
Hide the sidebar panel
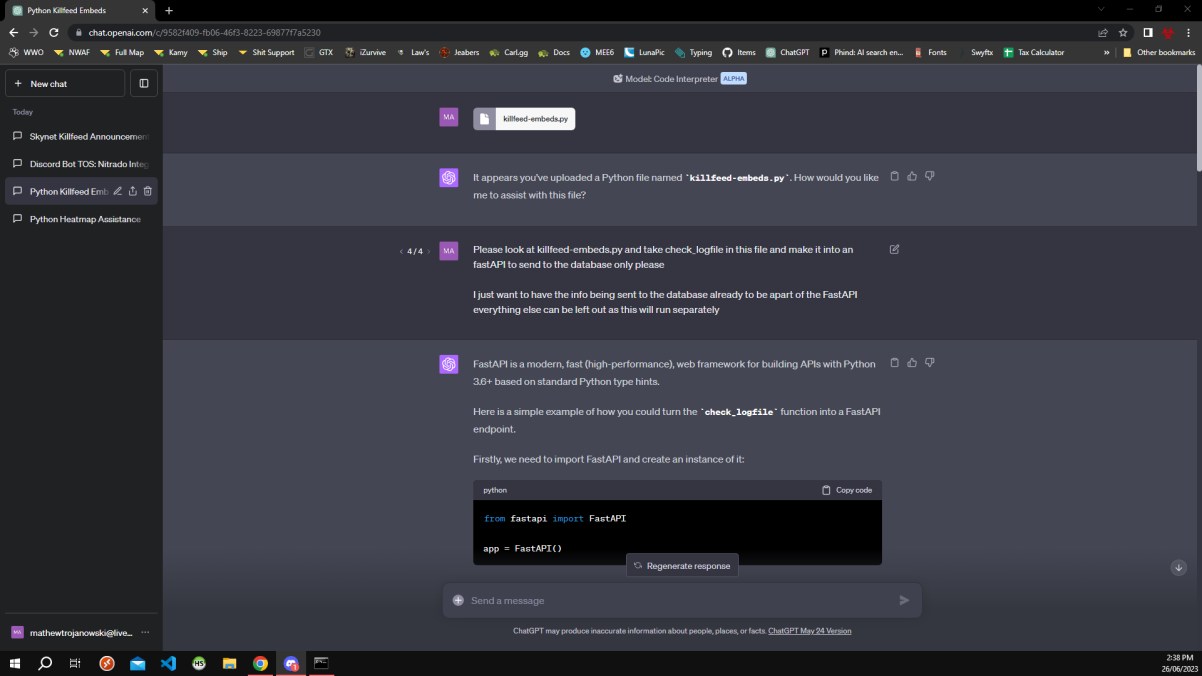click(x=144, y=84)
